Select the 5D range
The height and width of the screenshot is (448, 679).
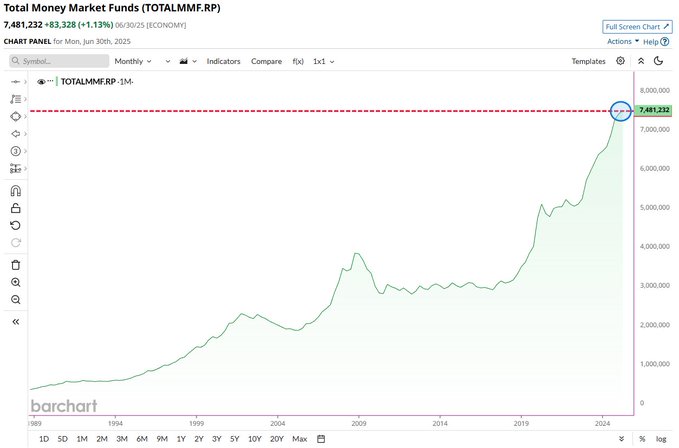coord(62,439)
